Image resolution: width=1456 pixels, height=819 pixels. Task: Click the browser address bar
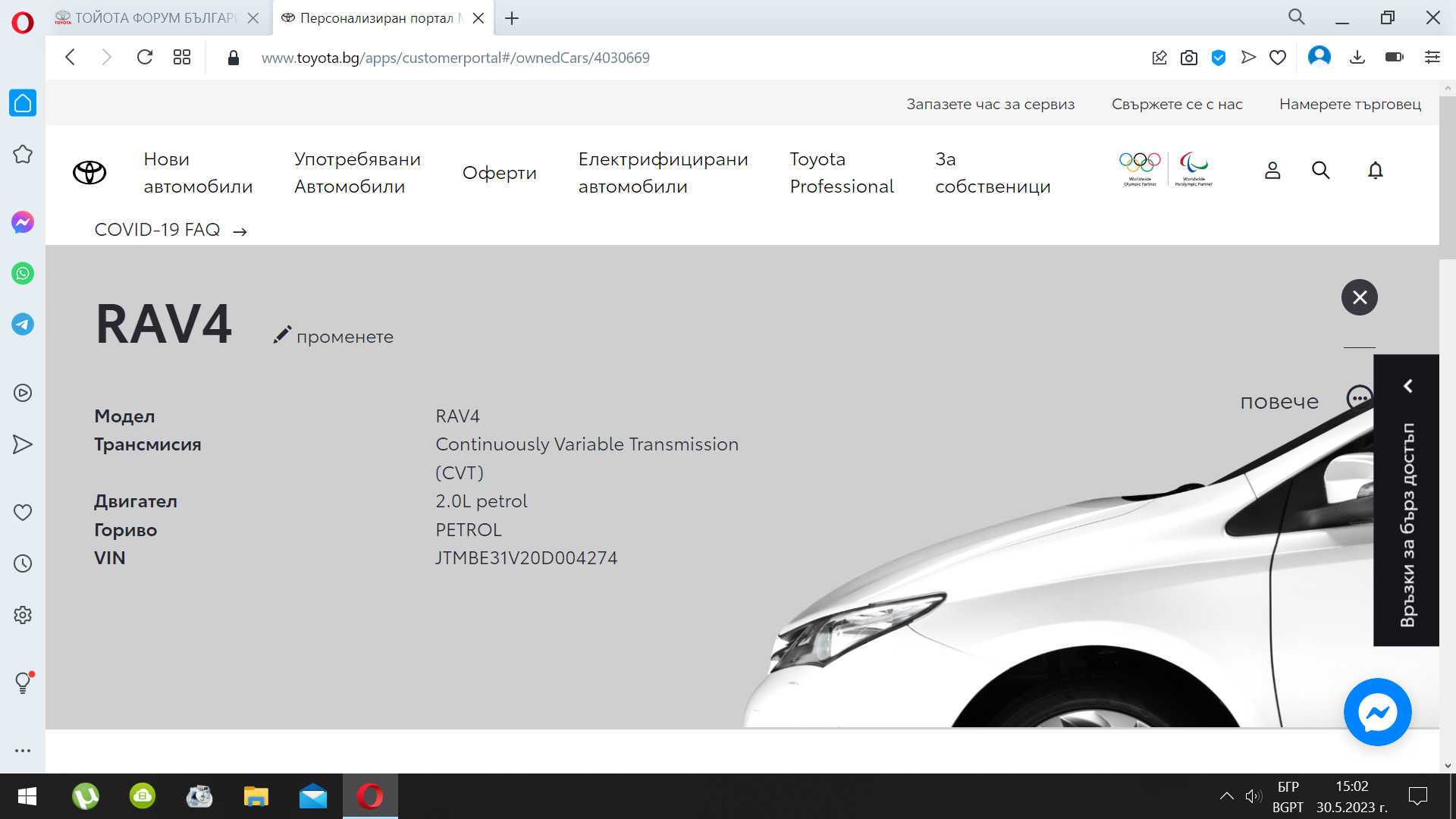(455, 57)
